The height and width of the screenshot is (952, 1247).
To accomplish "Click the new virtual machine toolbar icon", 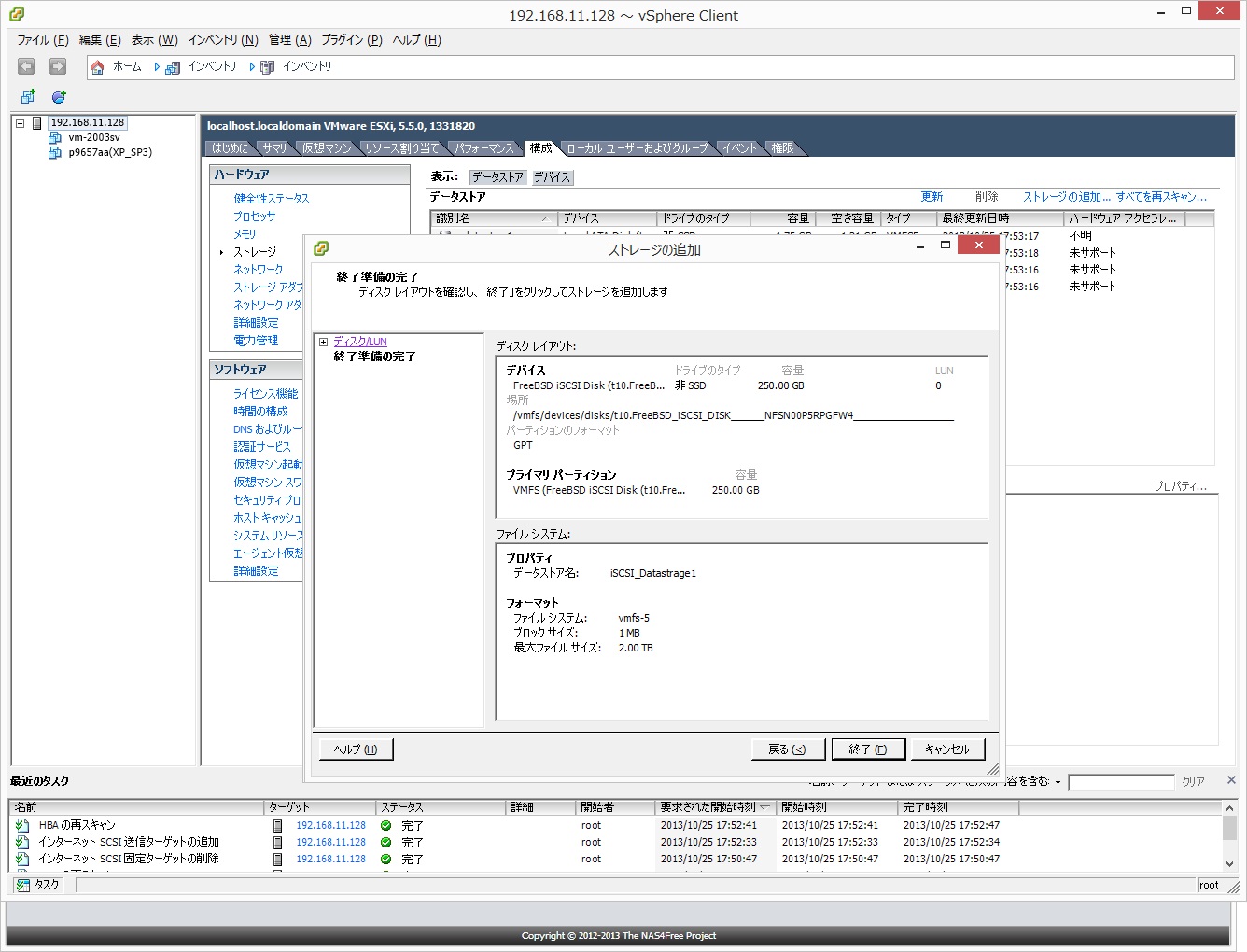I will coord(28,97).
